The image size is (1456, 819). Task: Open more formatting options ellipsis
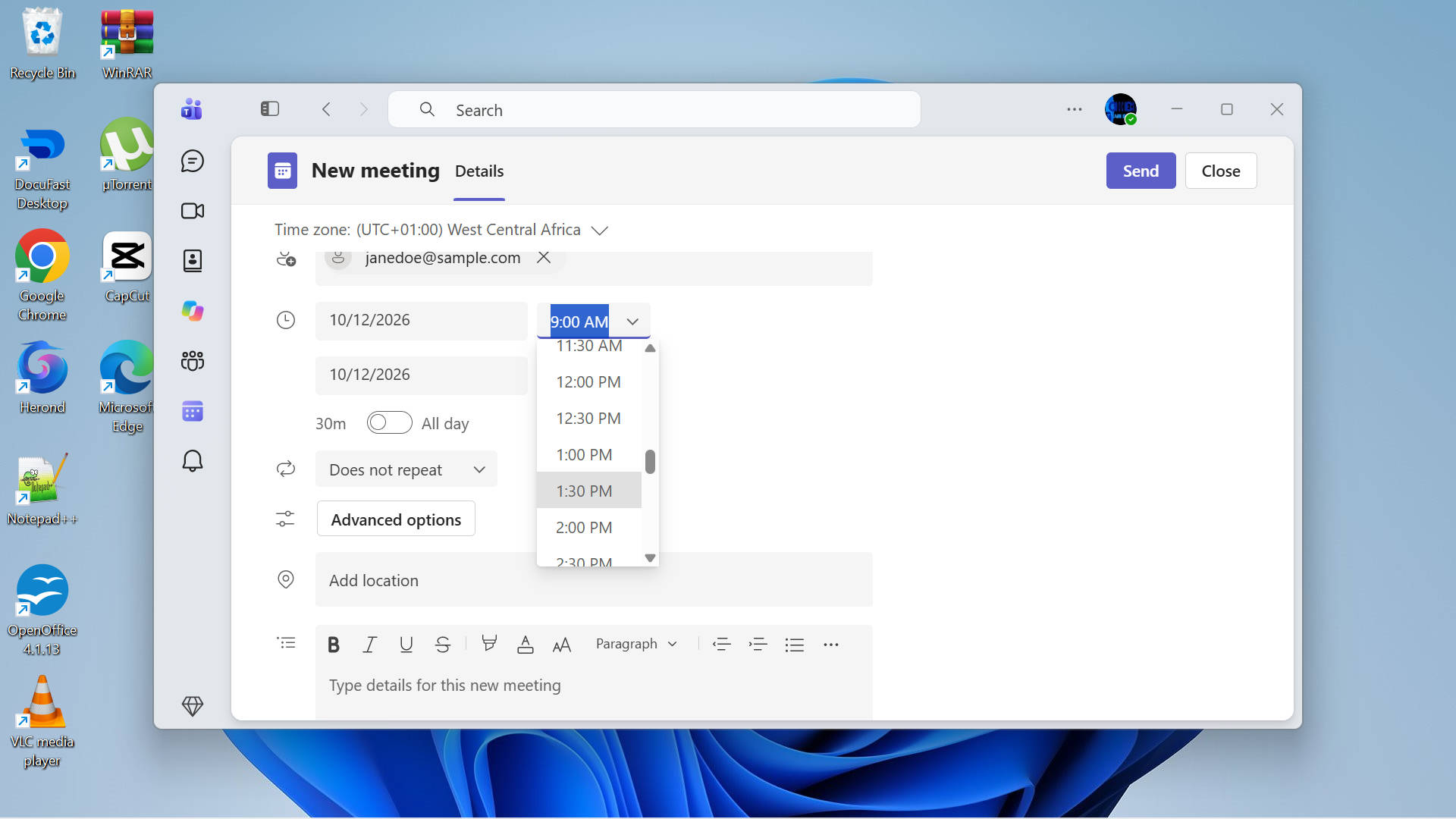click(831, 645)
